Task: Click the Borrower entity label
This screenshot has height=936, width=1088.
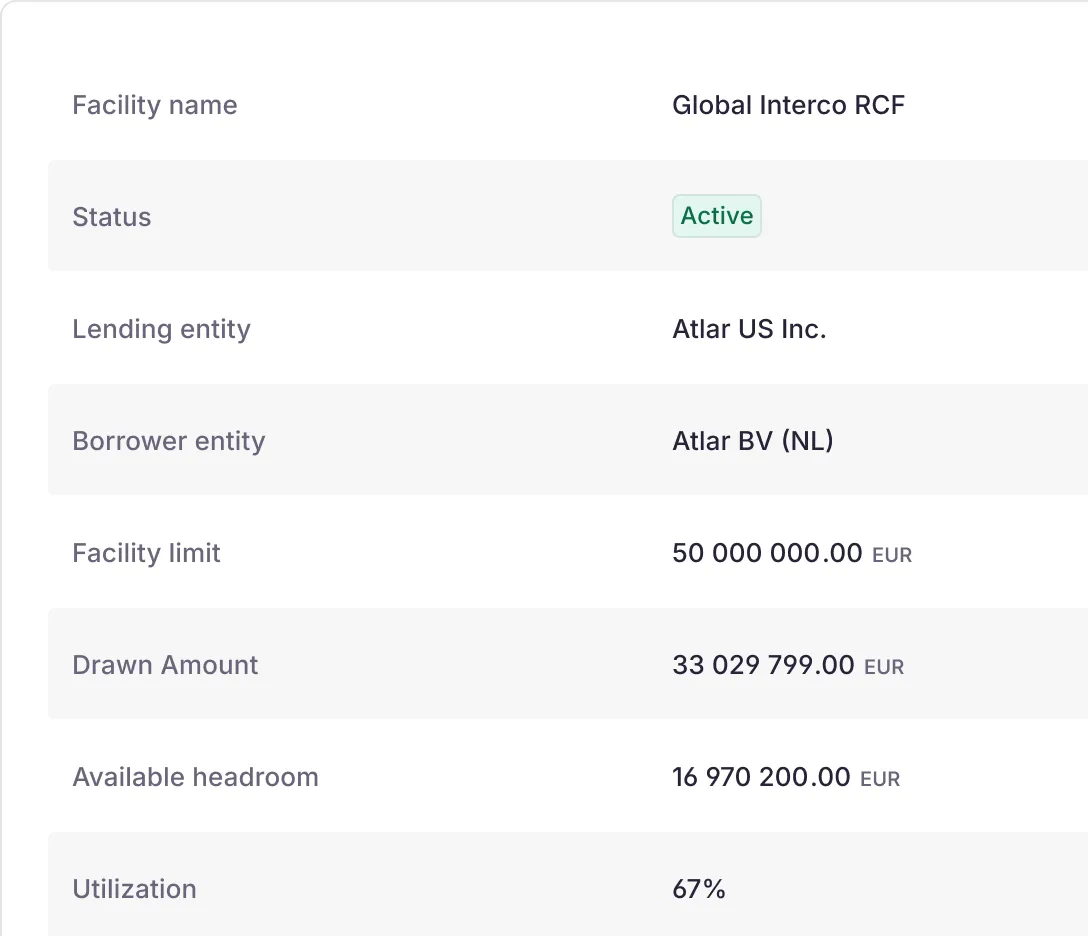Action: pyautogui.click(x=169, y=441)
